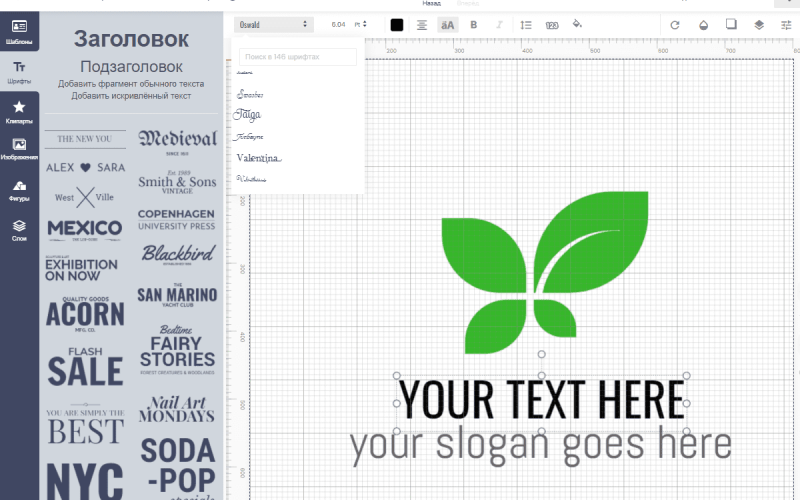This screenshot has width=800, height=500.
Task: Open the Шаблоны templates sidebar tab
Action: (x=19, y=32)
